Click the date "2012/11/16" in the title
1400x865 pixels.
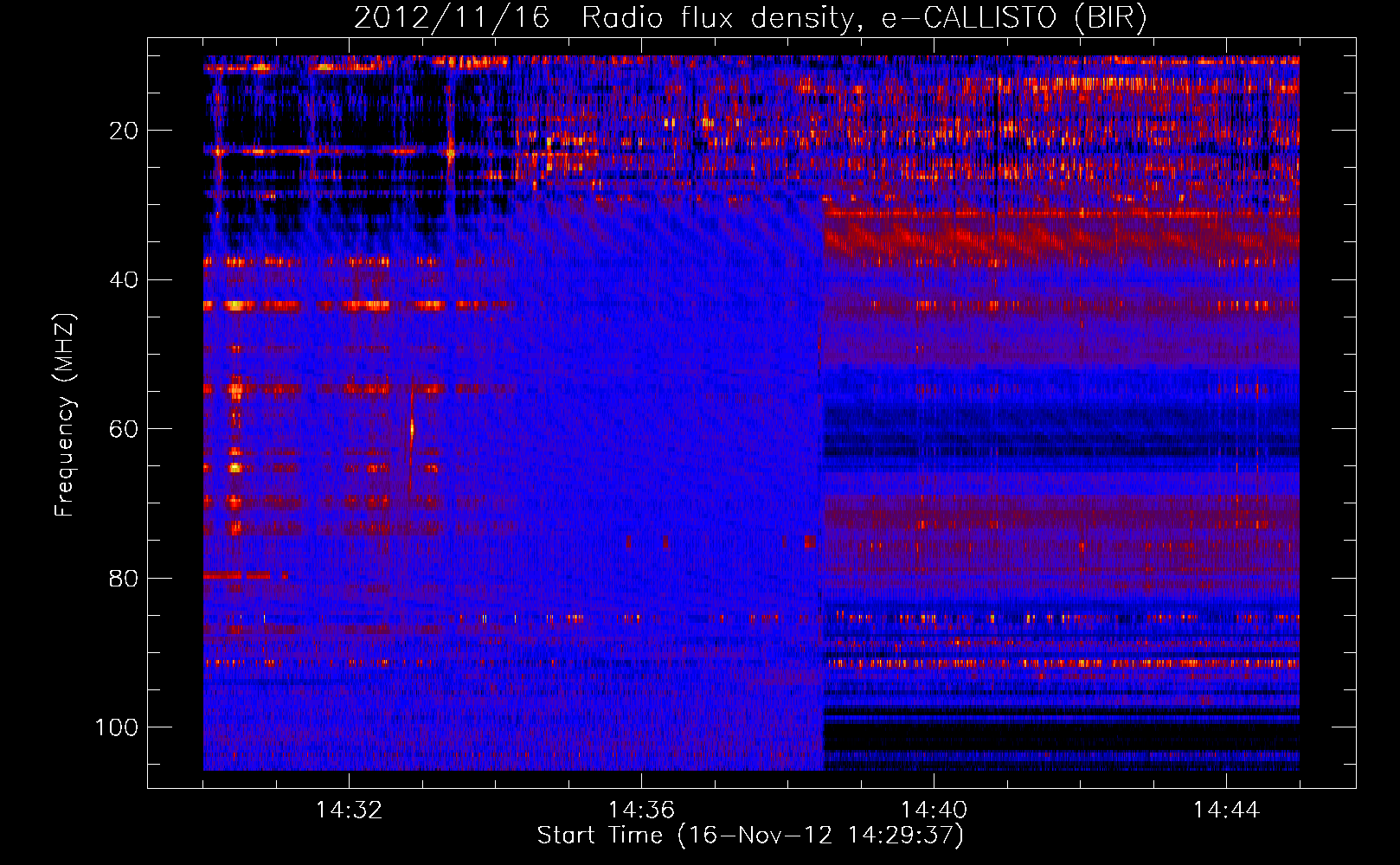pos(452,18)
